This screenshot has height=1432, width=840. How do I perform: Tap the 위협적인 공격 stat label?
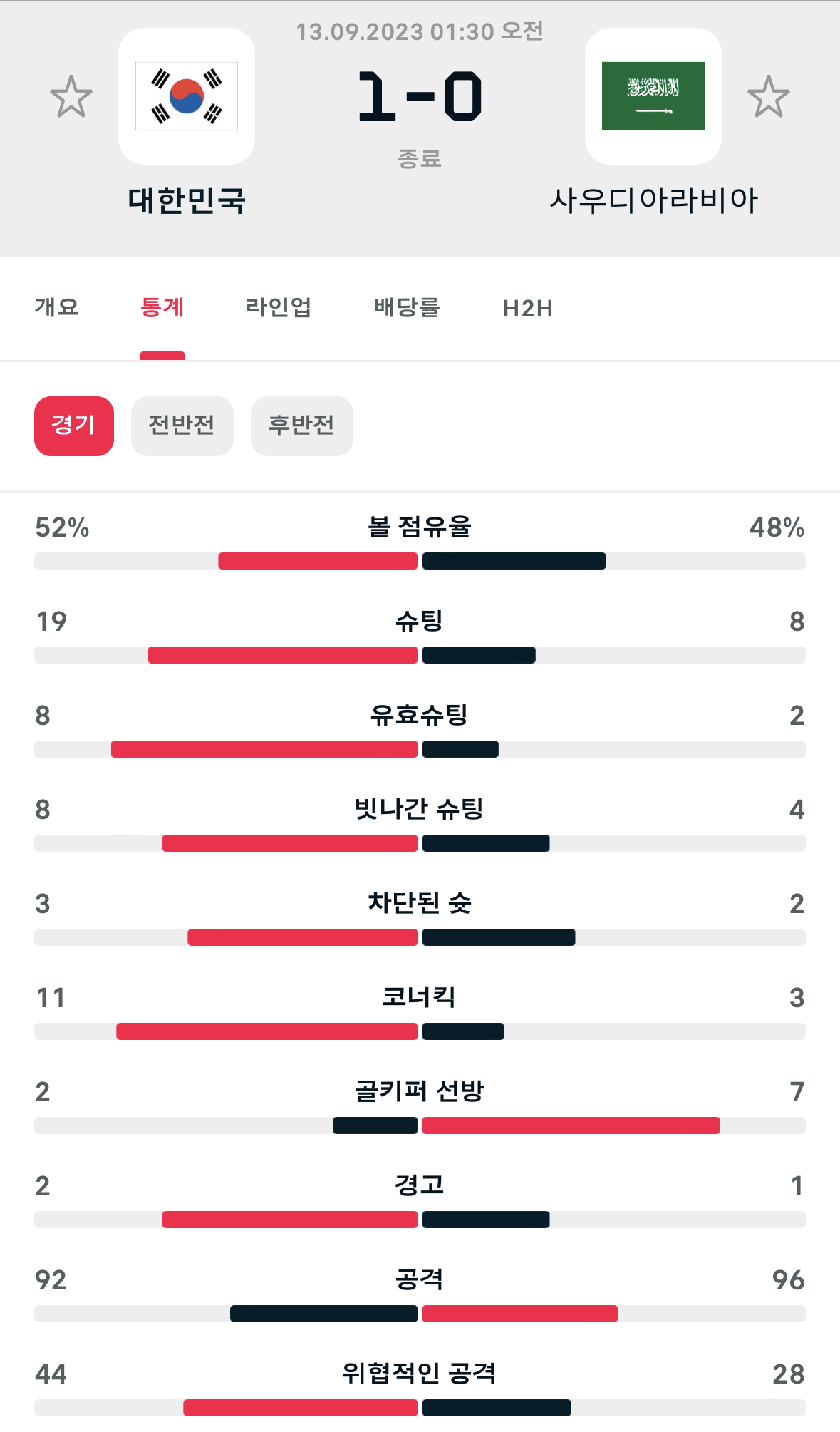tap(420, 1374)
